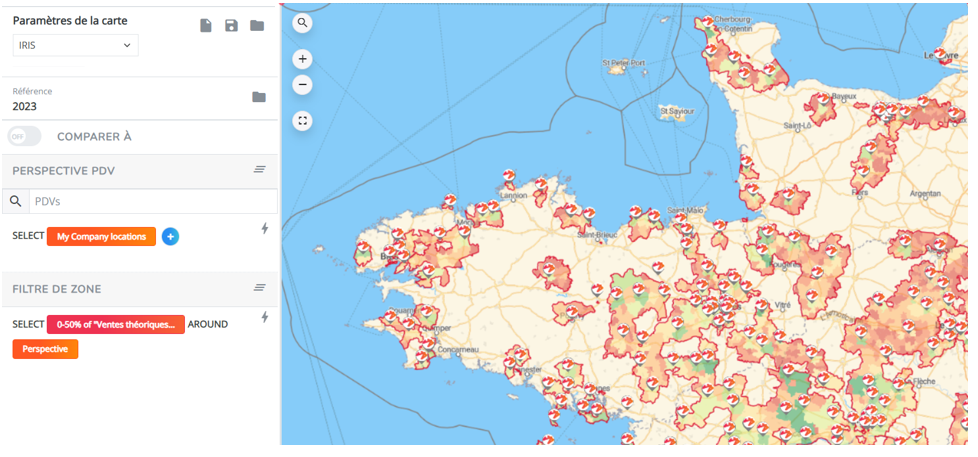
Task: Toggle the COMPARER À switch on
Action: (x=24, y=137)
